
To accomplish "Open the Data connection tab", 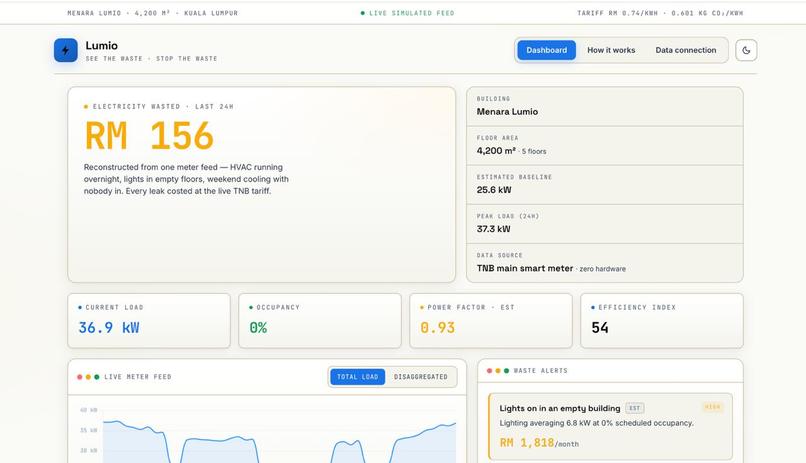I will click(685, 50).
